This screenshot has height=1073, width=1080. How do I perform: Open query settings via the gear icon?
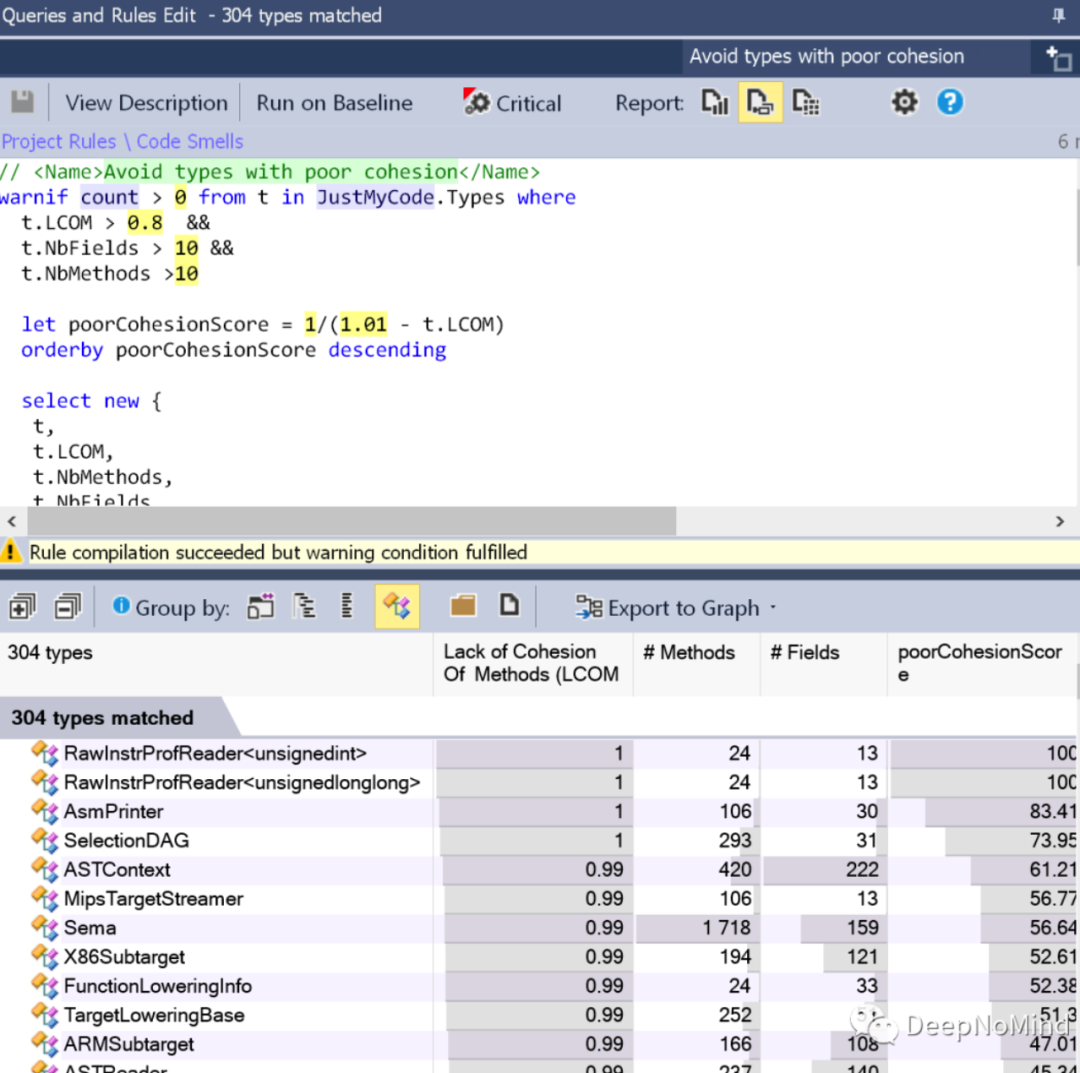[903, 101]
